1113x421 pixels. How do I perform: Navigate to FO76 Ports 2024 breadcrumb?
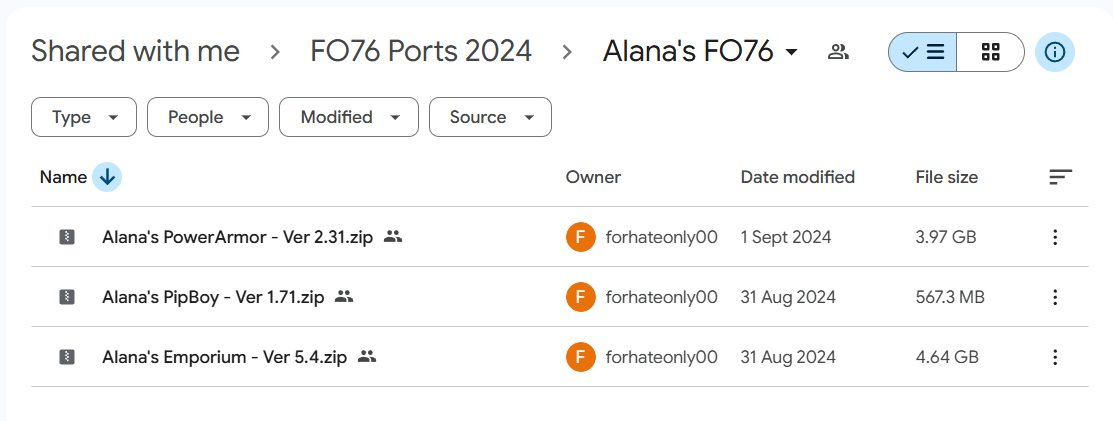click(421, 52)
